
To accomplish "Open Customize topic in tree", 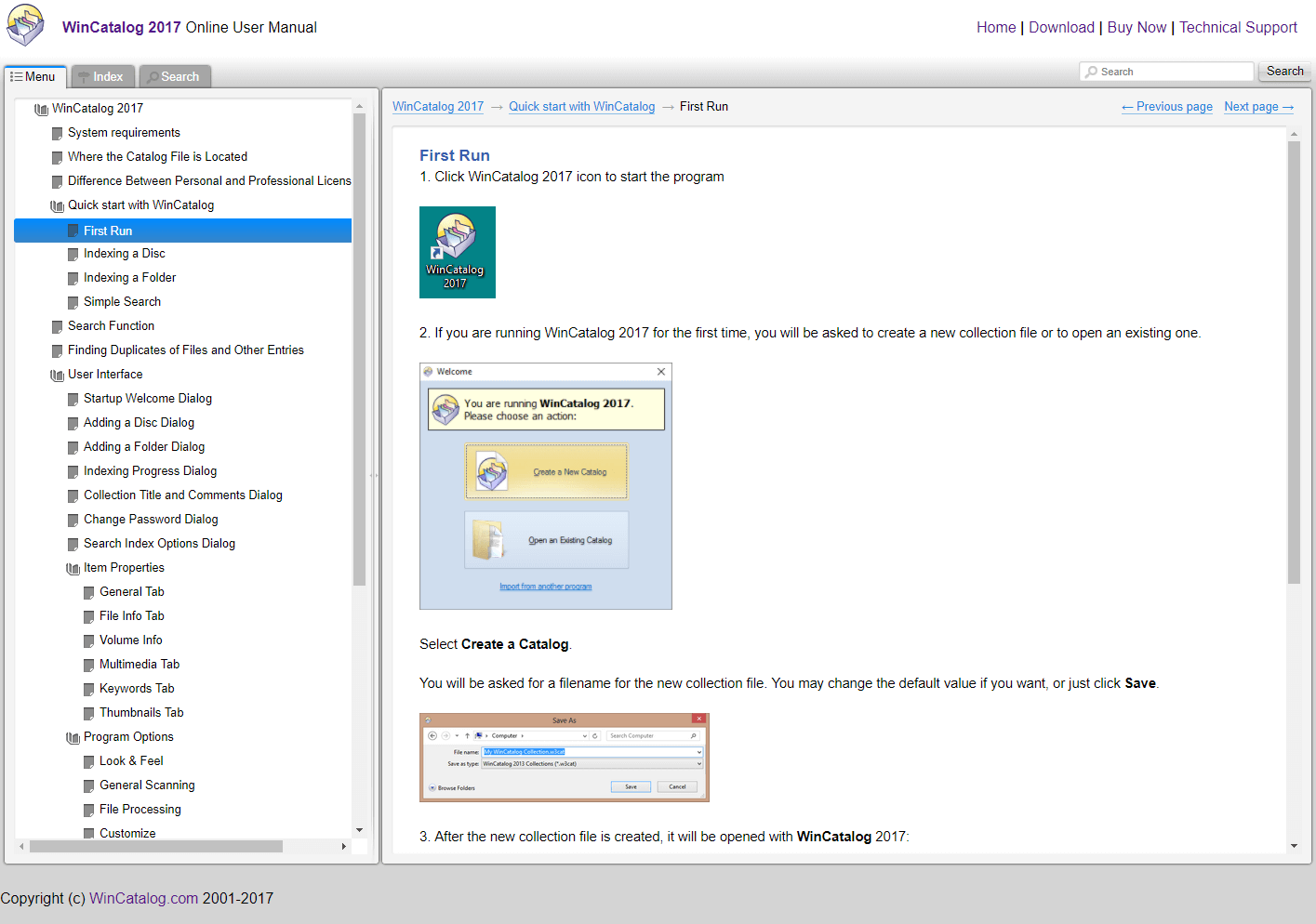I will pos(127,833).
